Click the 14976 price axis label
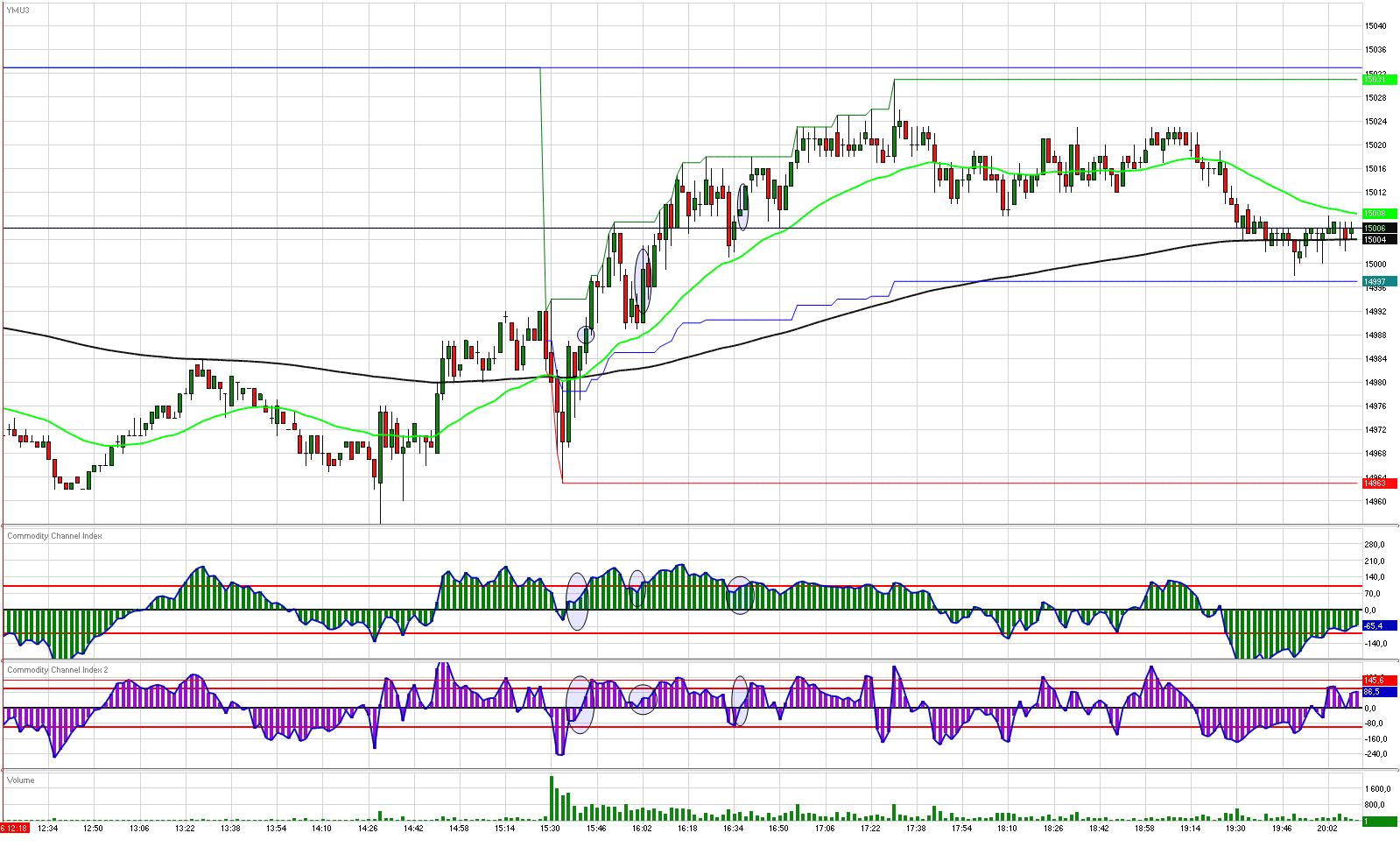The image size is (1400, 847). click(1377, 406)
